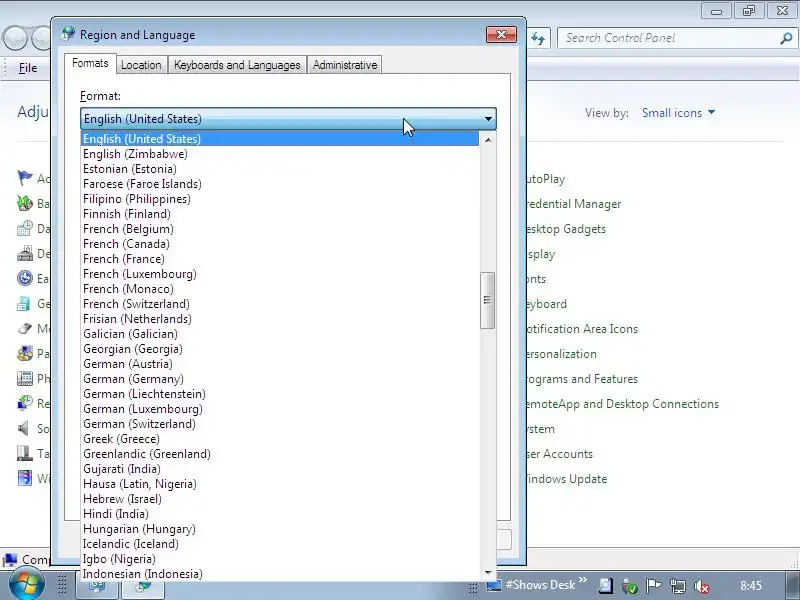
Task: Choose German (Switzerland) format
Action: (280, 424)
